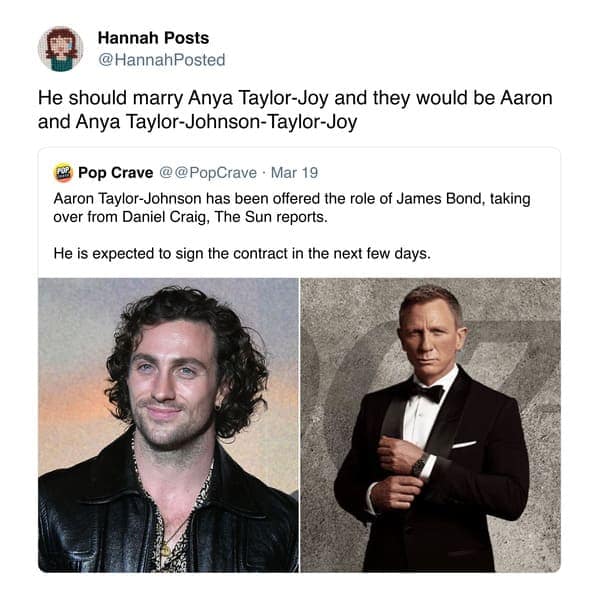Click the Hannah Posts display name

(x=153, y=38)
